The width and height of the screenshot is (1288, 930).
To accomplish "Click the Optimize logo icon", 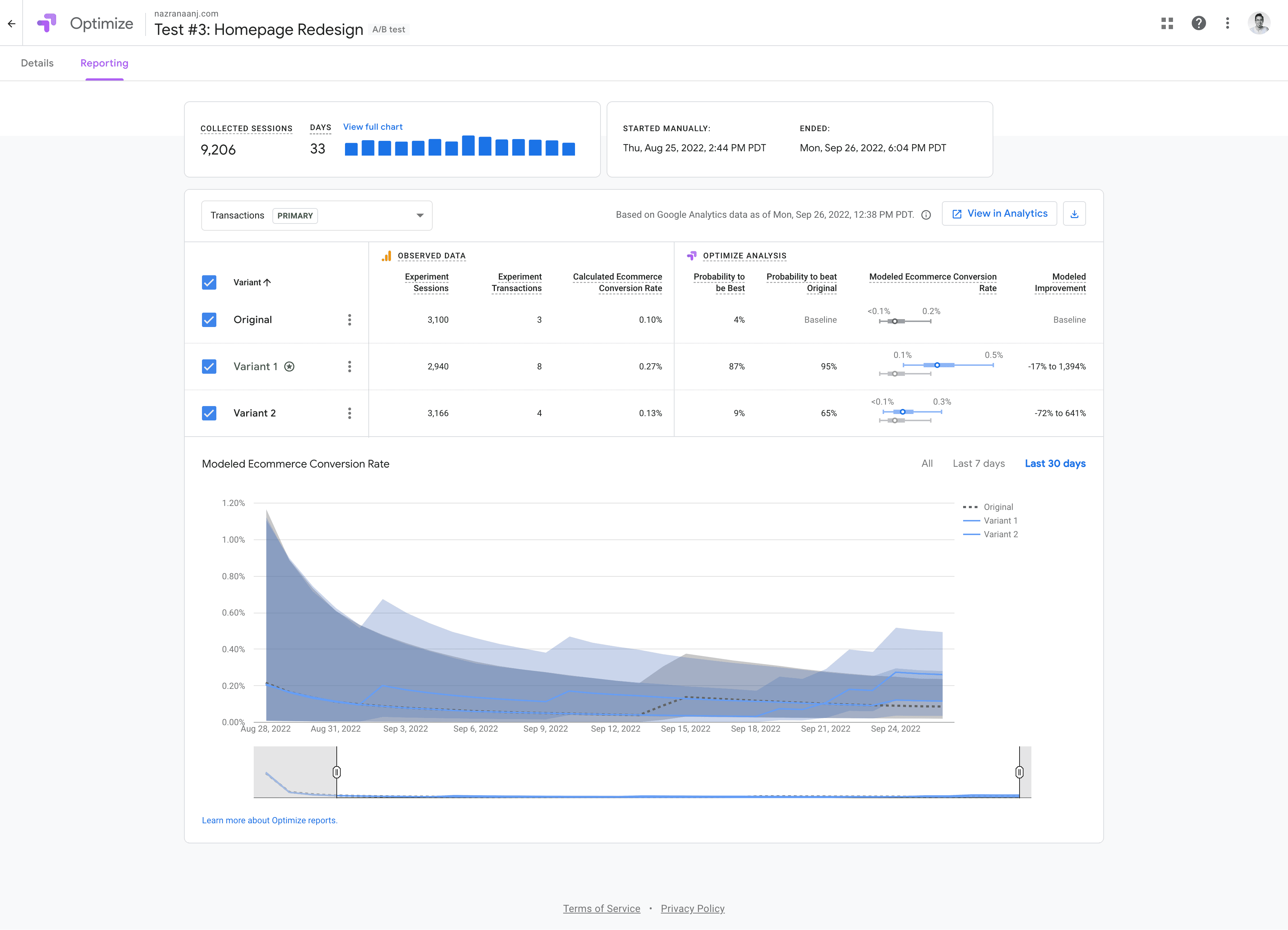I will coord(47,23).
